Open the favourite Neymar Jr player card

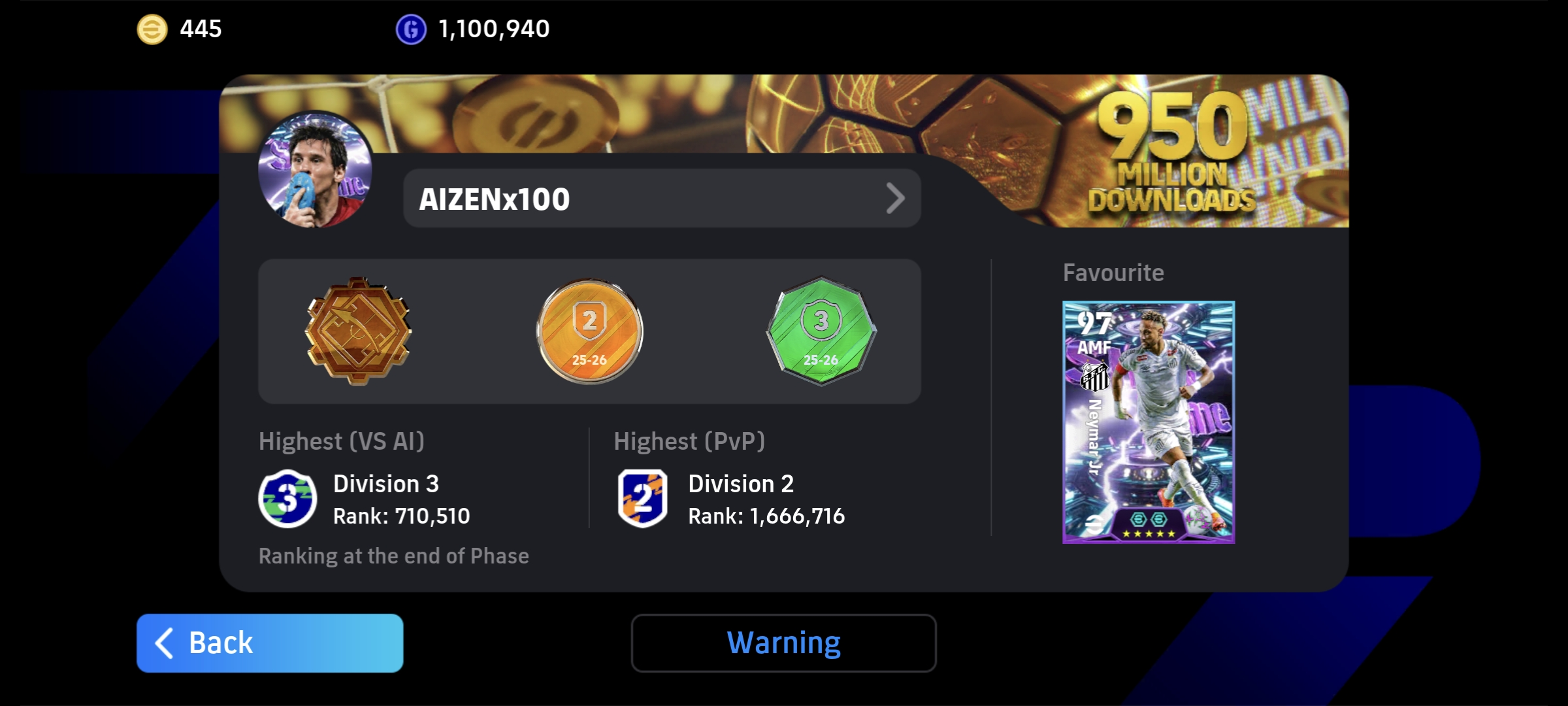1149,422
